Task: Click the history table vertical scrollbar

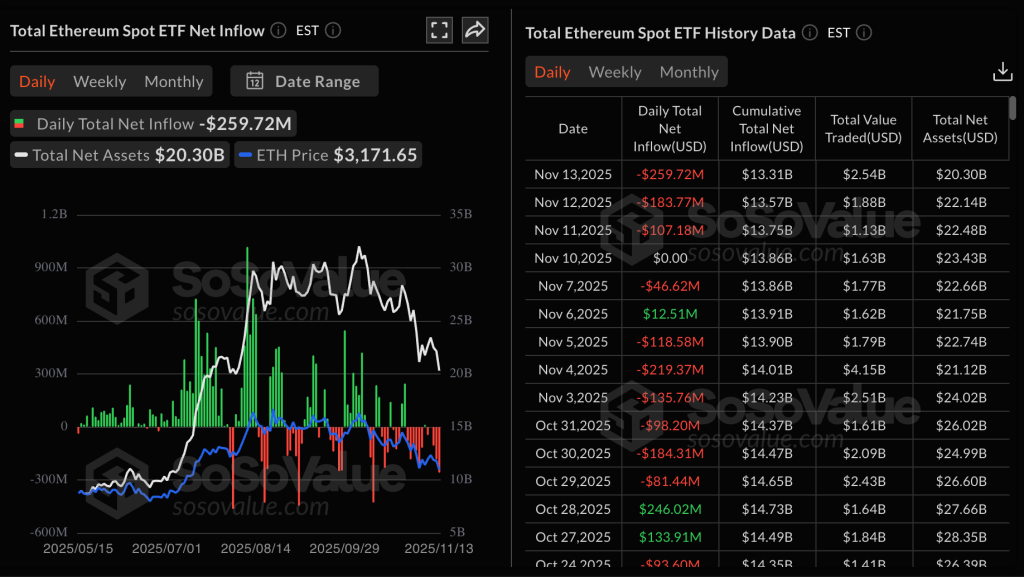Action: pyautogui.click(x=1012, y=108)
